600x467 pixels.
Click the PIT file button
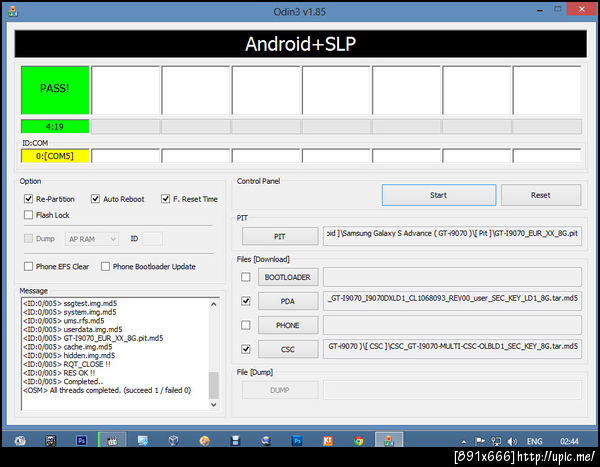tap(280, 237)
